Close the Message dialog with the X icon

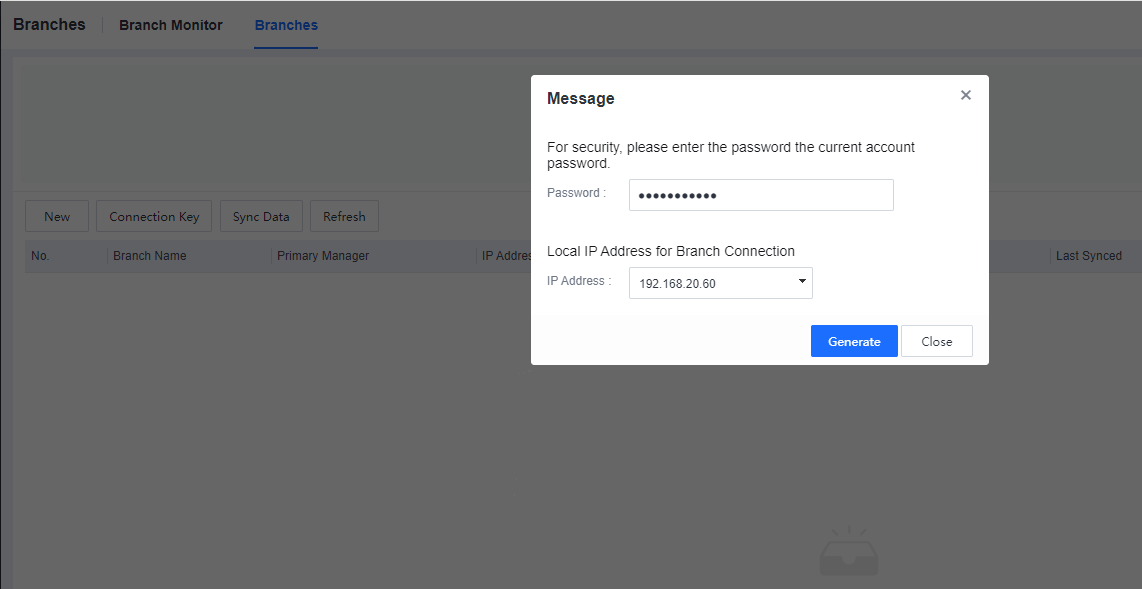click(965, 95)
